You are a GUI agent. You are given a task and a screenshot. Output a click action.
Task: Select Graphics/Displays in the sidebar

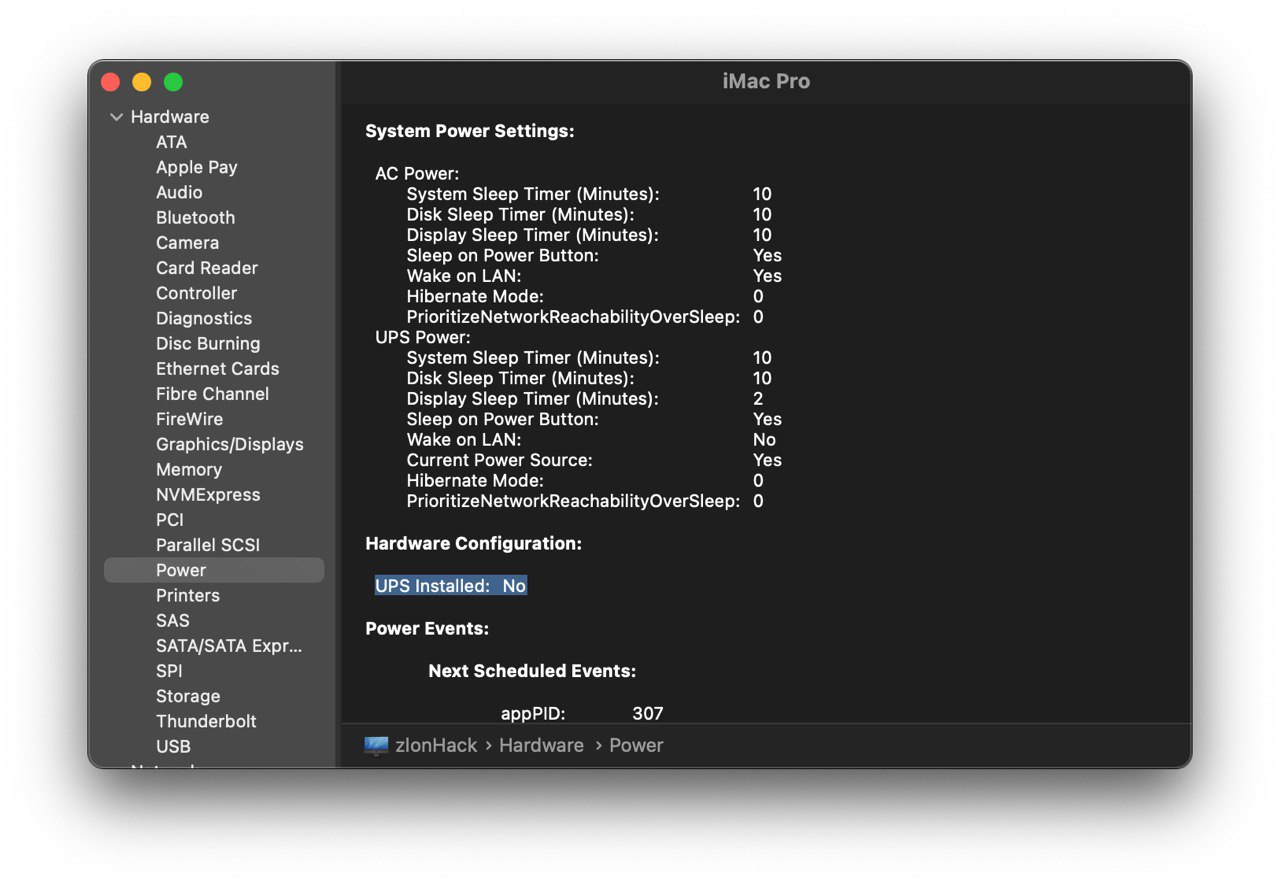coord(230,444)
